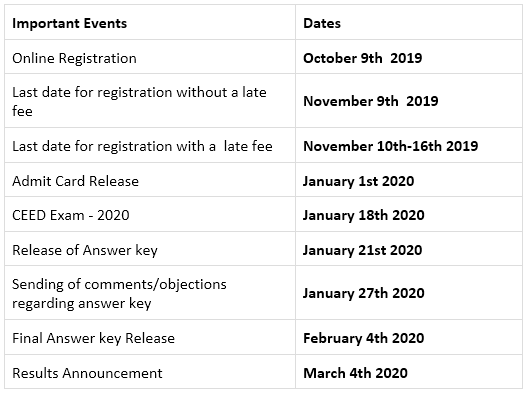The image size is (528, 394).
Task: Select the January 27th 2020 date
Action: coord(363,293)
